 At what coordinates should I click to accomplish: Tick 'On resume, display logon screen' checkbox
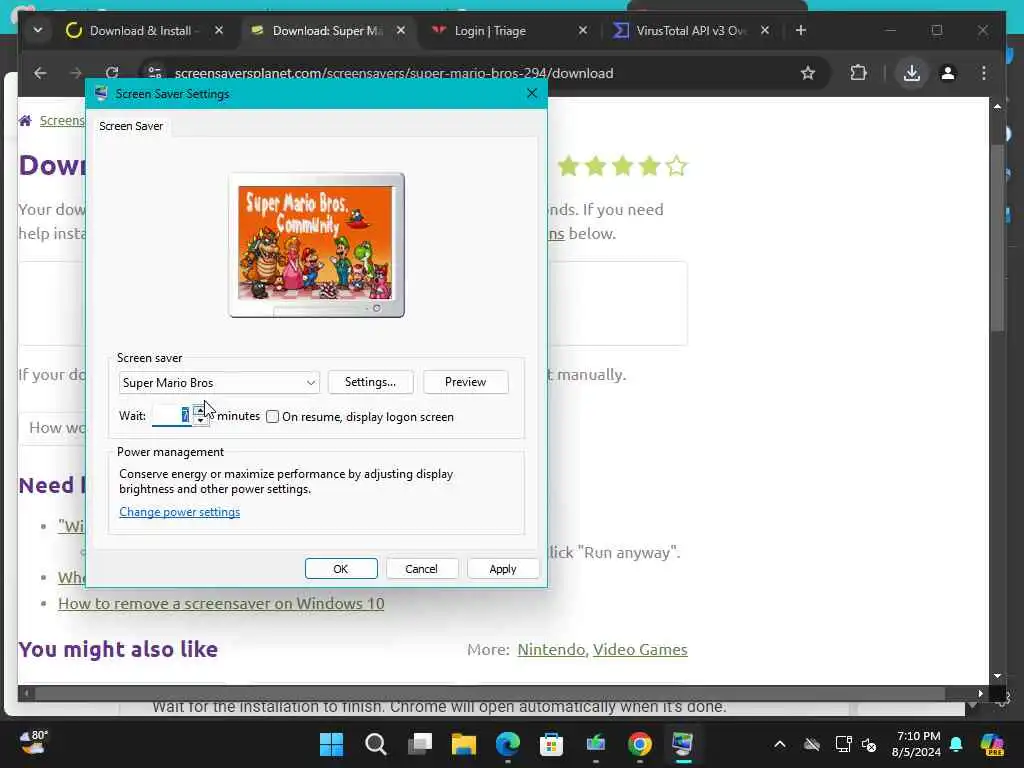tap(272, 417)
